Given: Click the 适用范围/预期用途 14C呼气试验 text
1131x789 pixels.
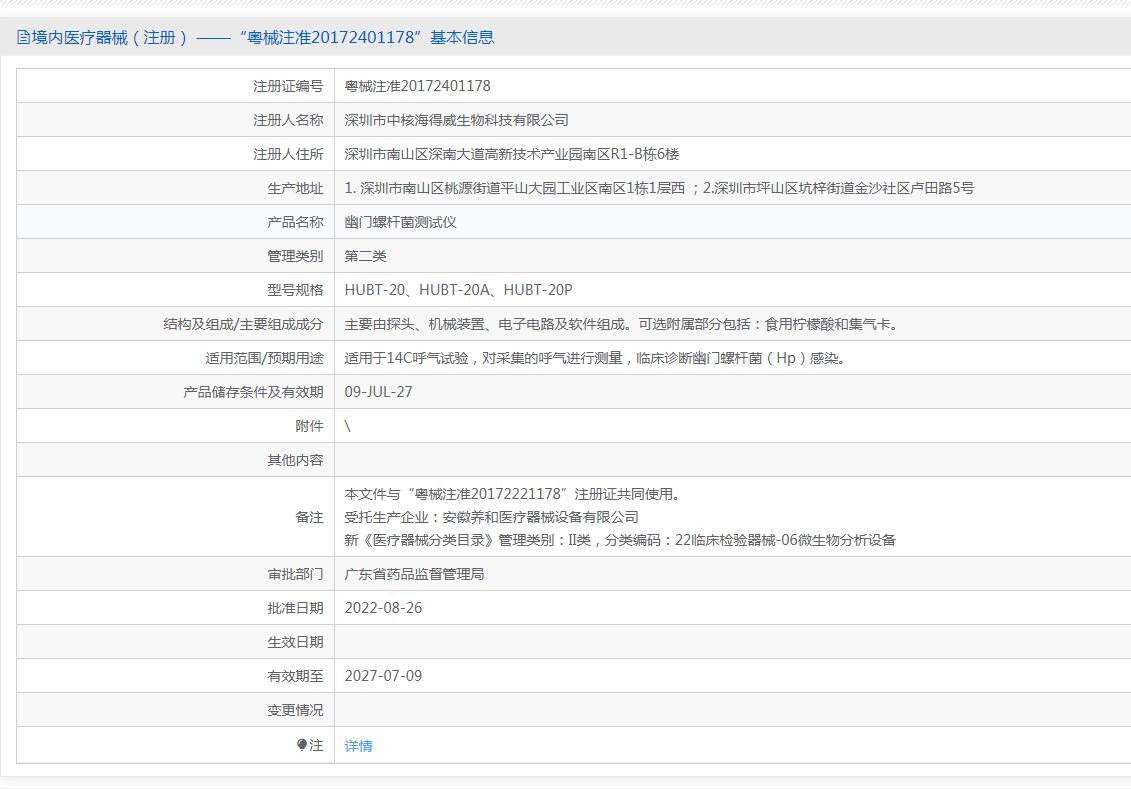Looking at the screenshot, I should coord(596,358).
